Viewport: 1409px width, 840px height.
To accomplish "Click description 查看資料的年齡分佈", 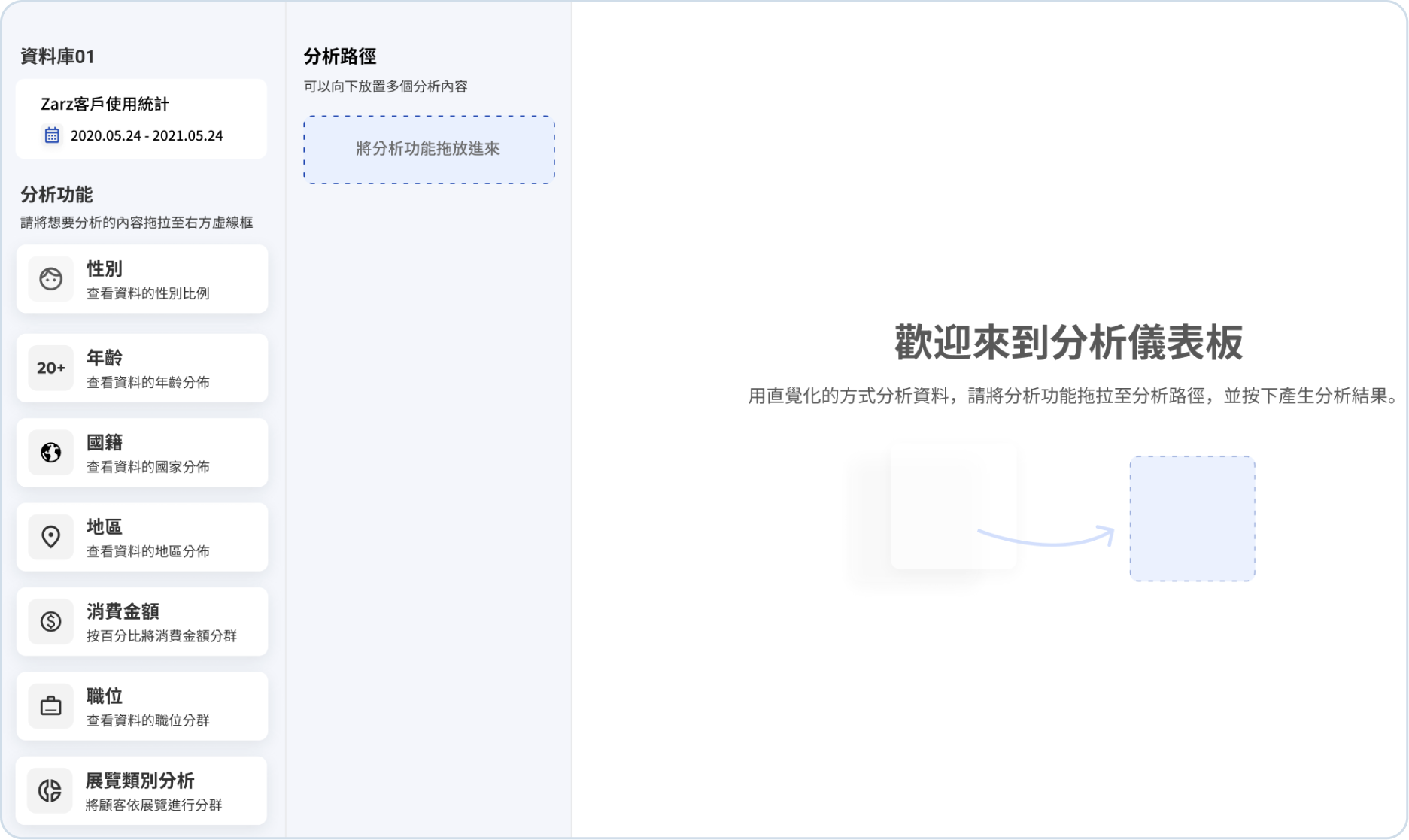I will [148, 382].
